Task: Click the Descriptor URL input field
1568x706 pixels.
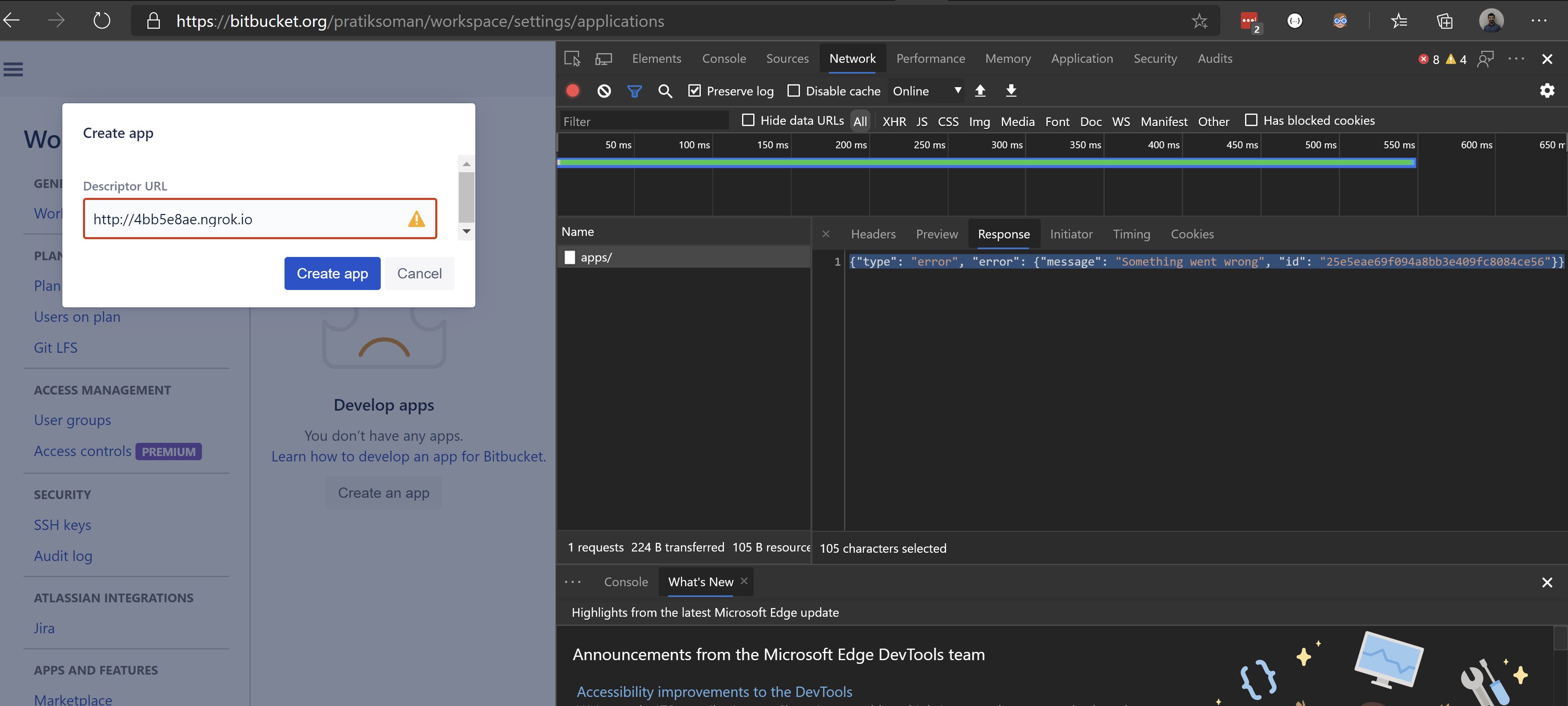Action: pos(260,219)
